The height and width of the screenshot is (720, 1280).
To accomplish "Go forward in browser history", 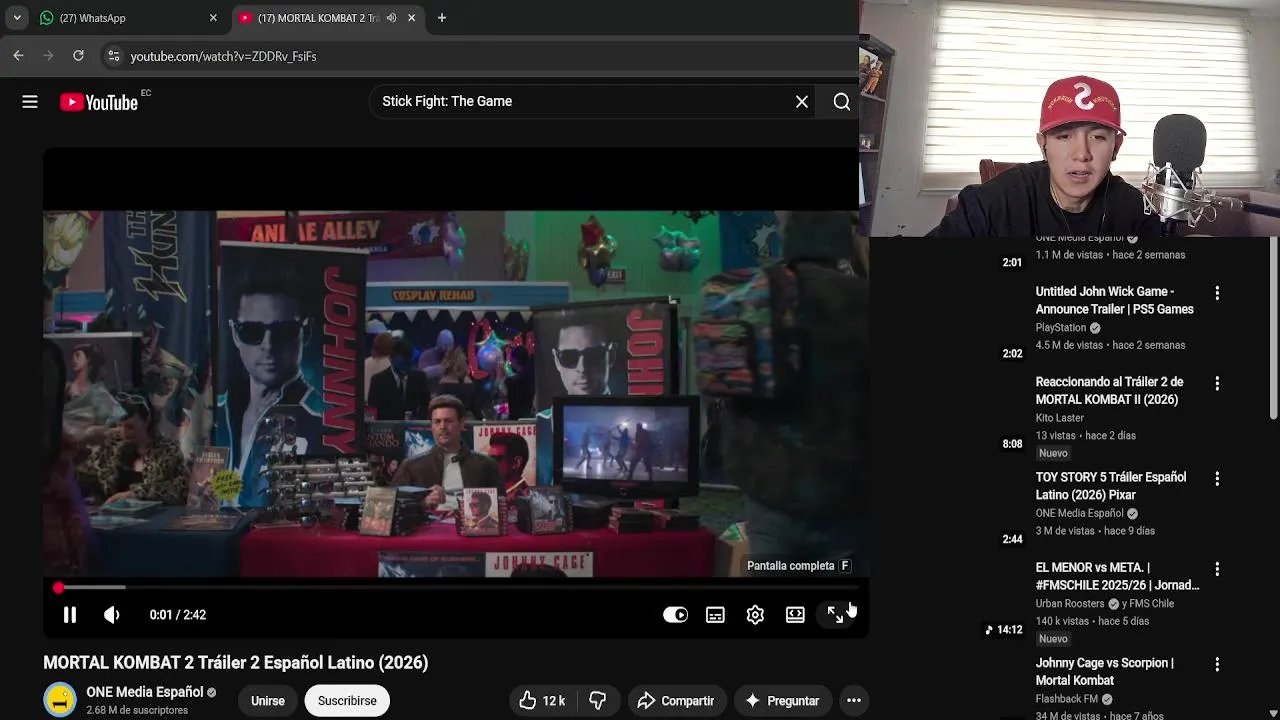I will click(48, 56).
